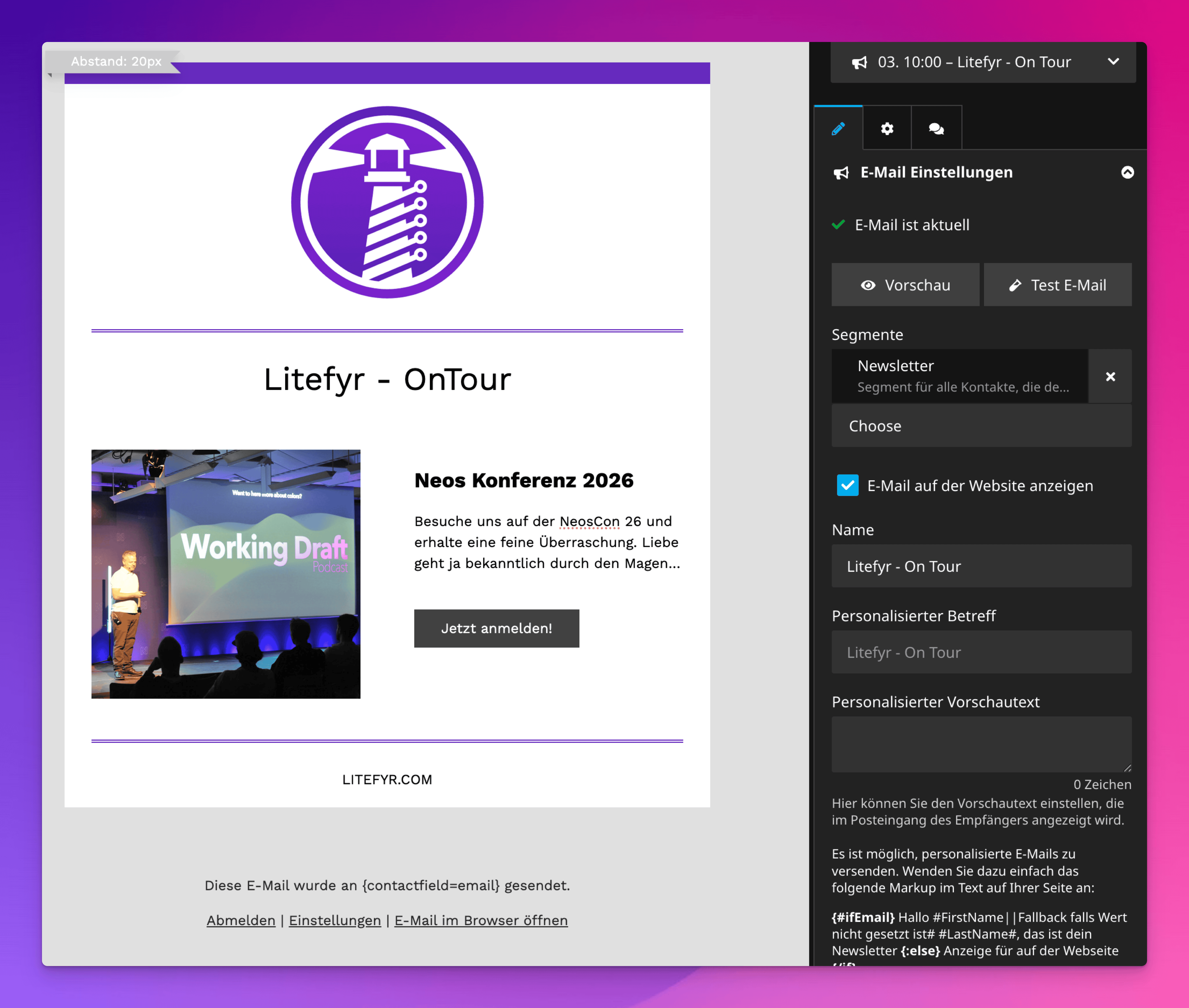Click the Abmelden link
Image resolution: width=1189 pixels, height=1008 pixels.
241,920
